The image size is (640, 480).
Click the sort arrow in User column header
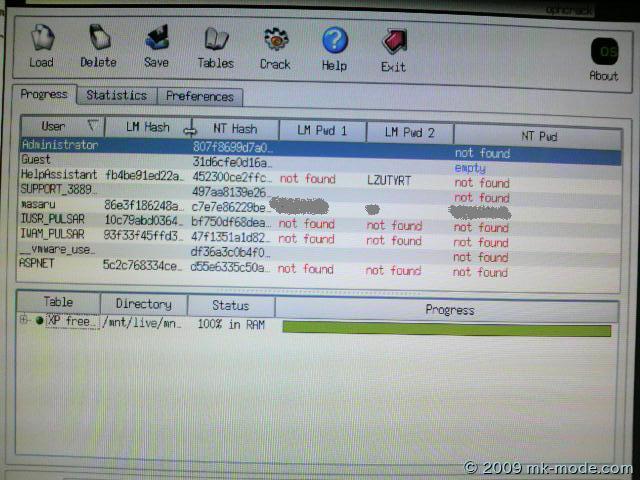click(92, 126)
